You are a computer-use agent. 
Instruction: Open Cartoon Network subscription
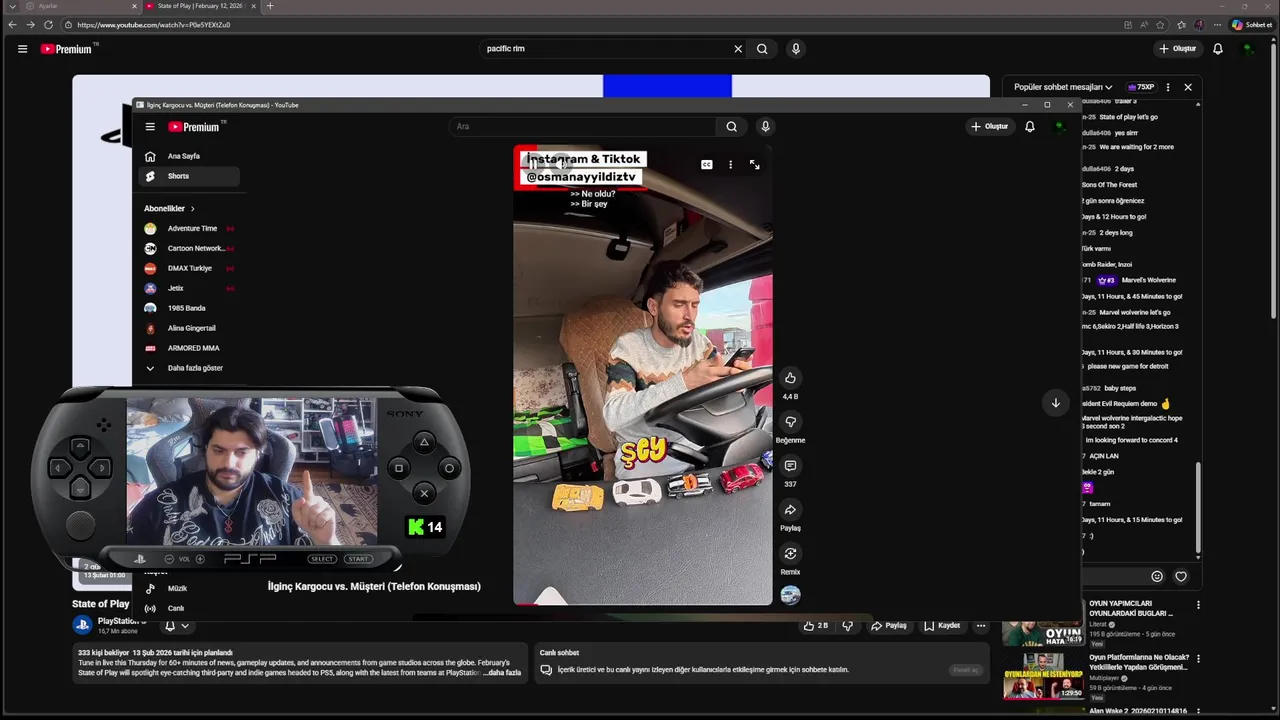pos(190,248)
